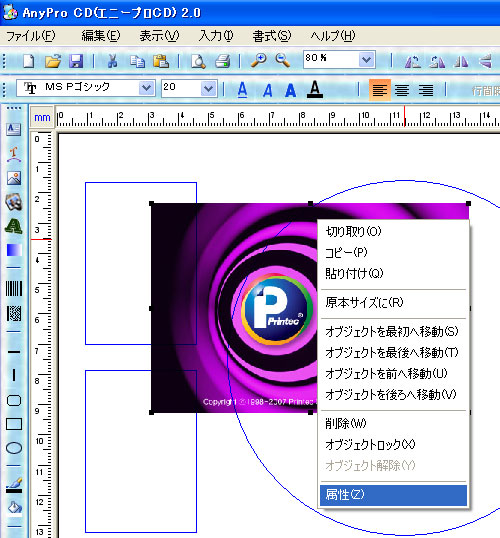Select the curved text tool
Image resolution: width=500 pixels, height=538 pixels.
tap(13, 154)
